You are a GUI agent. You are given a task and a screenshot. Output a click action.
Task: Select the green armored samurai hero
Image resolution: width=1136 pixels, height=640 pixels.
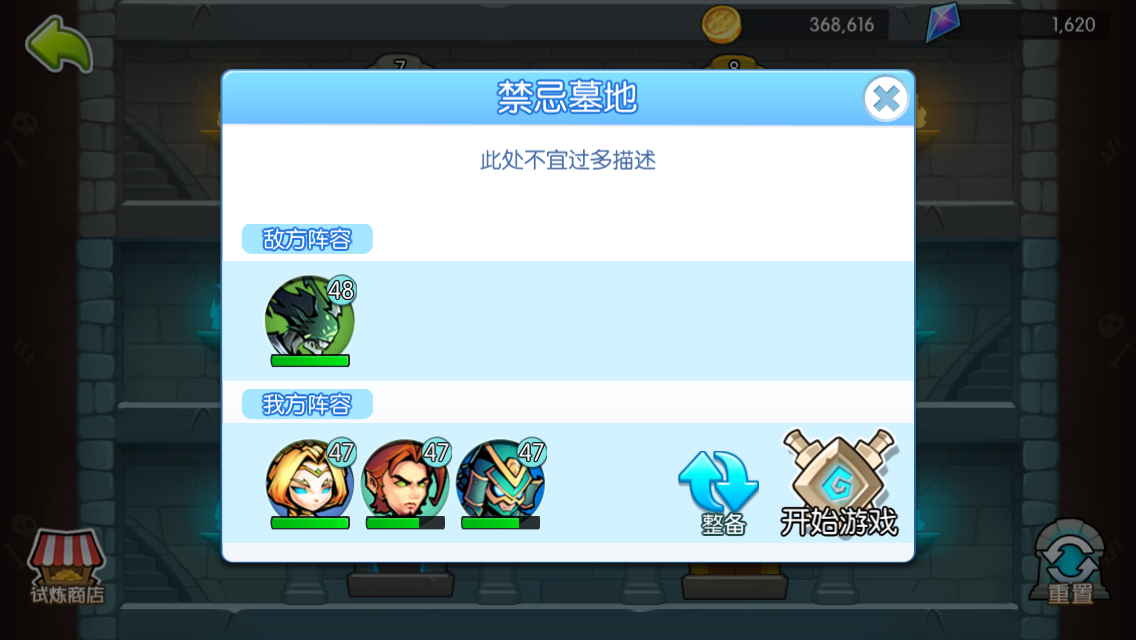pyautogui.click(x=501, y=480)
